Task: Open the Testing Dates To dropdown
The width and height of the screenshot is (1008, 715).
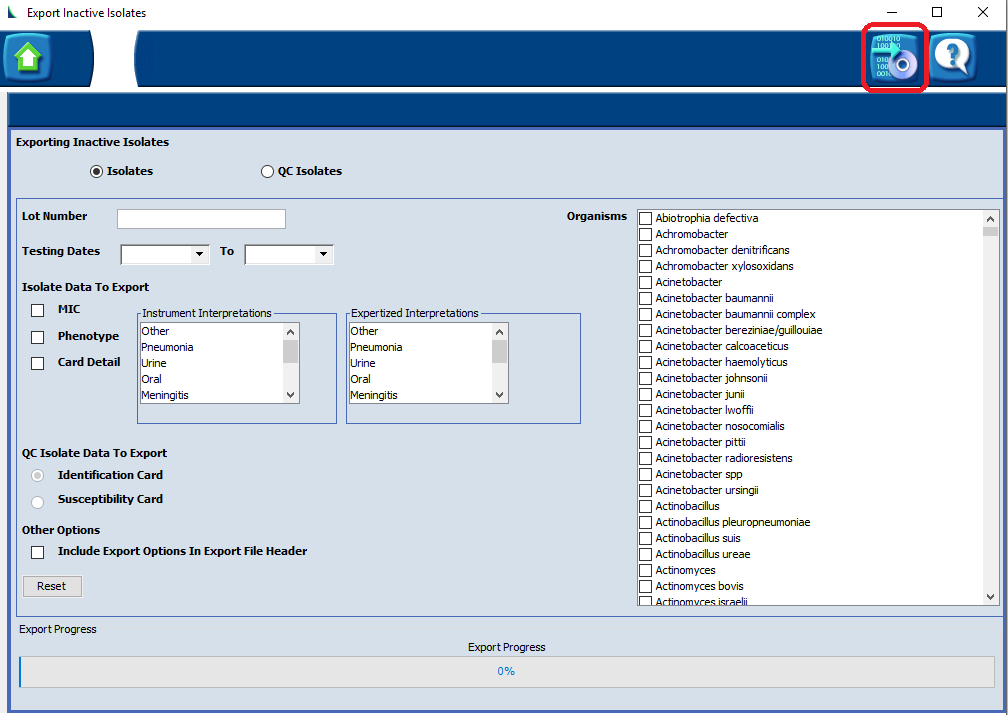Action: (x=323, y=254)
